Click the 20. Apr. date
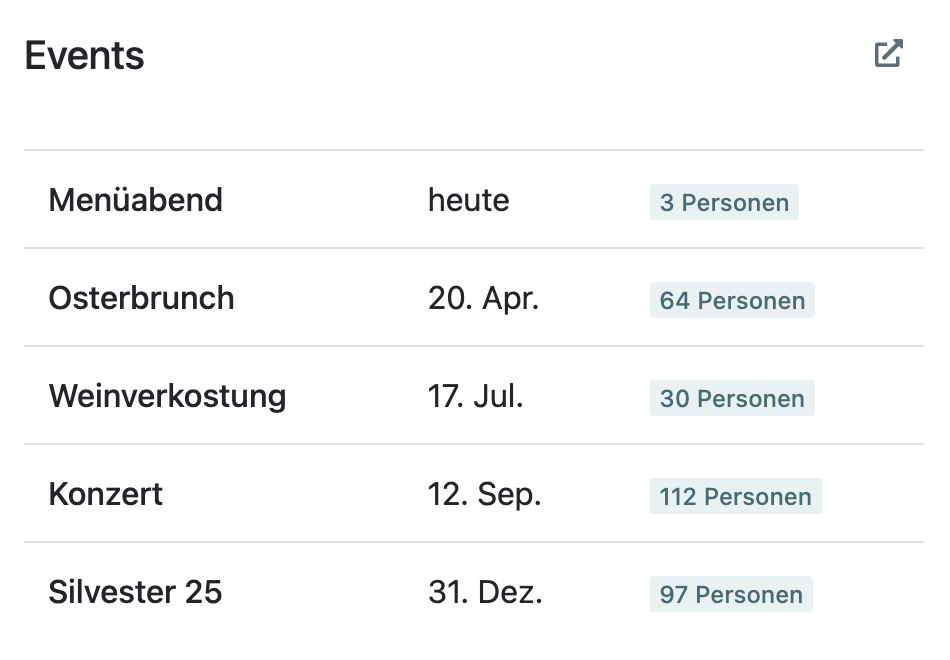This screenshot has height=660, width=950. click(483, 298)
